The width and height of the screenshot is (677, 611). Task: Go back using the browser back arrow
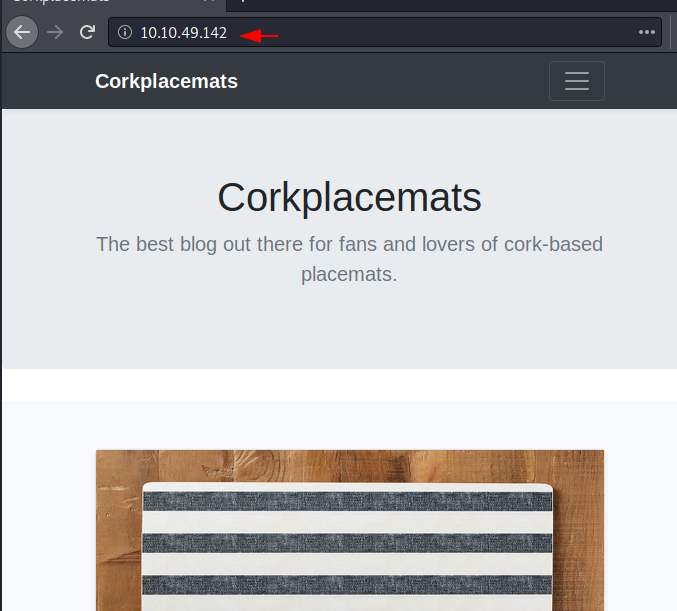coord(22,32)
